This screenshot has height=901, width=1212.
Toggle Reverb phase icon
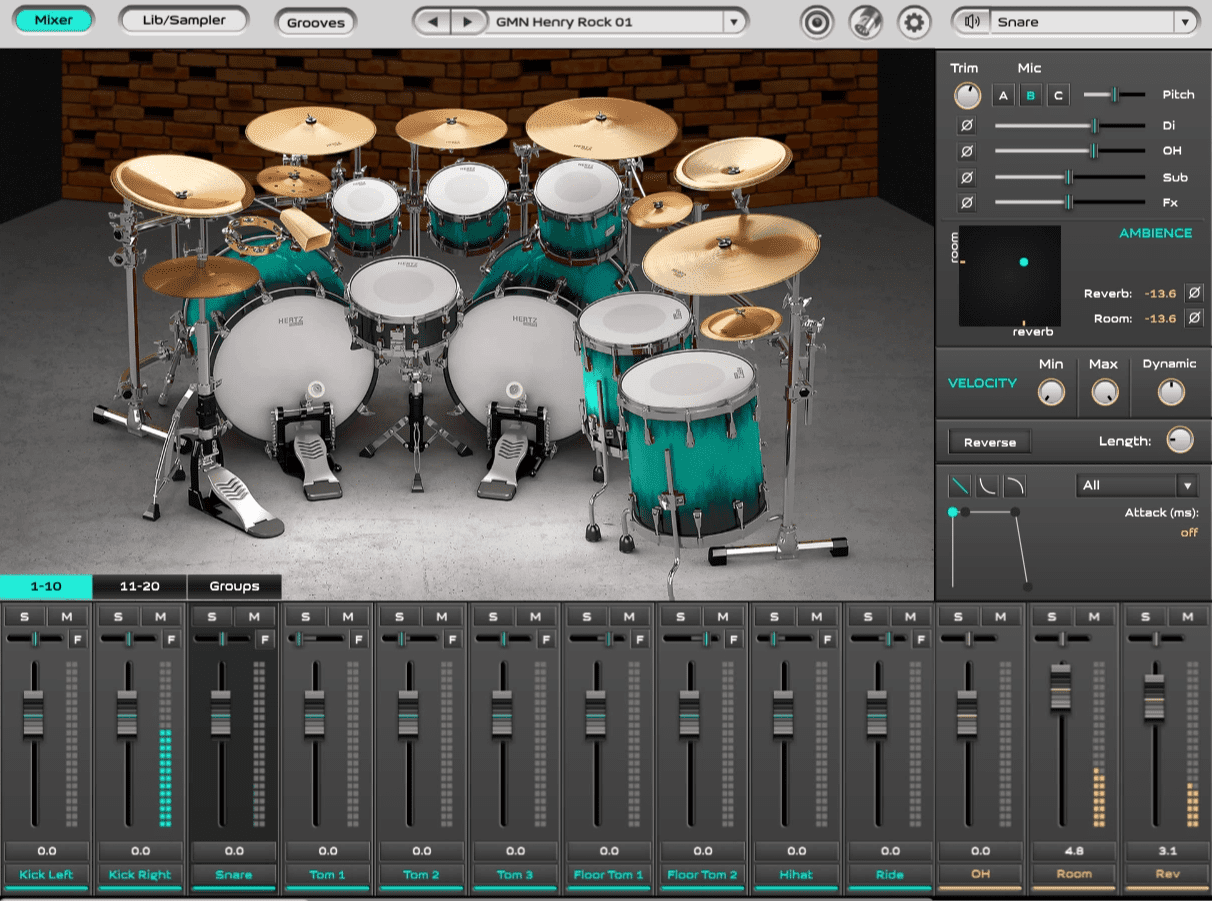[x=1193, y=293]
